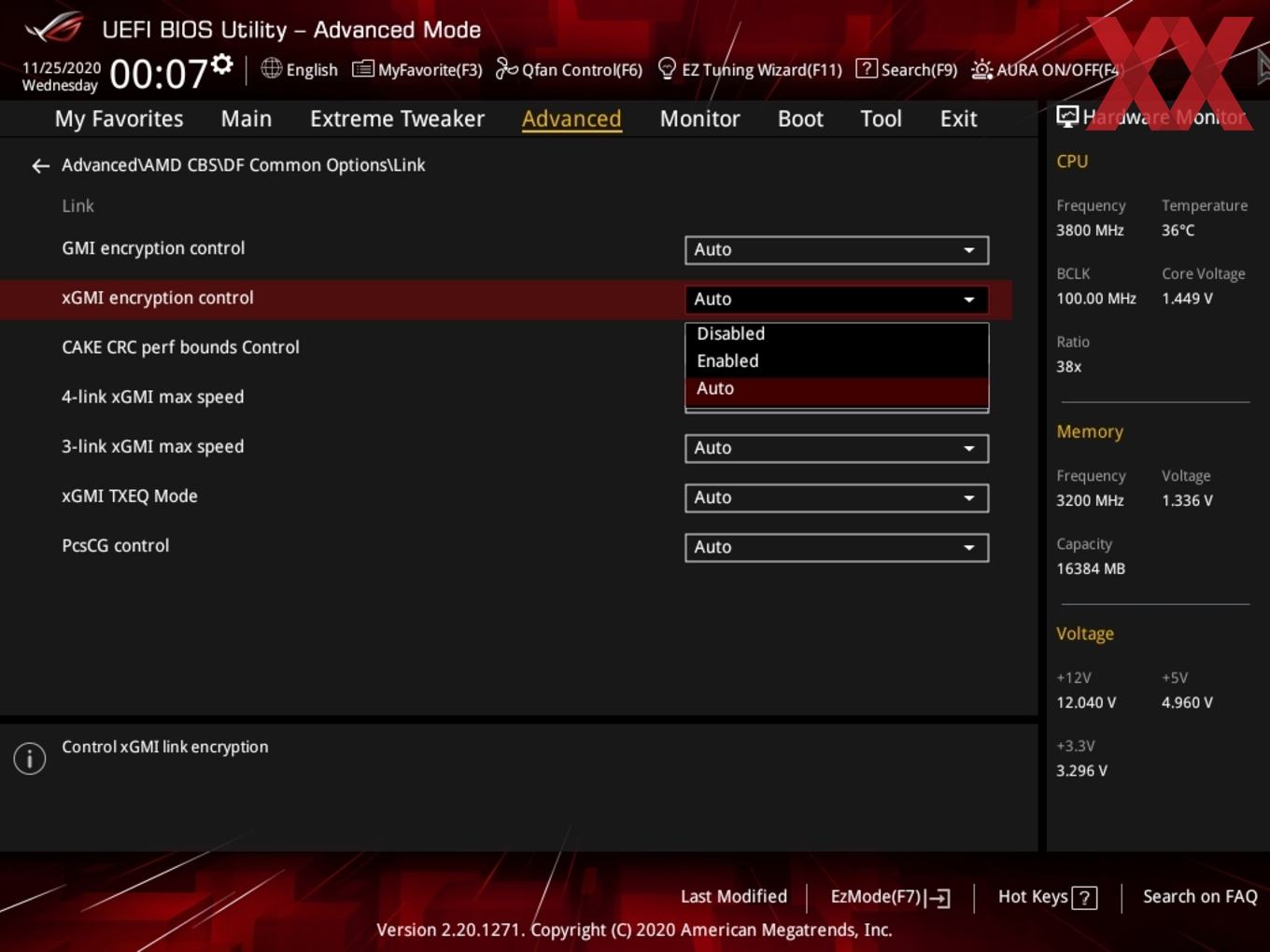Click the ROG logo icon
Screen dimensions: 1270x952
[x=53, y=28]
